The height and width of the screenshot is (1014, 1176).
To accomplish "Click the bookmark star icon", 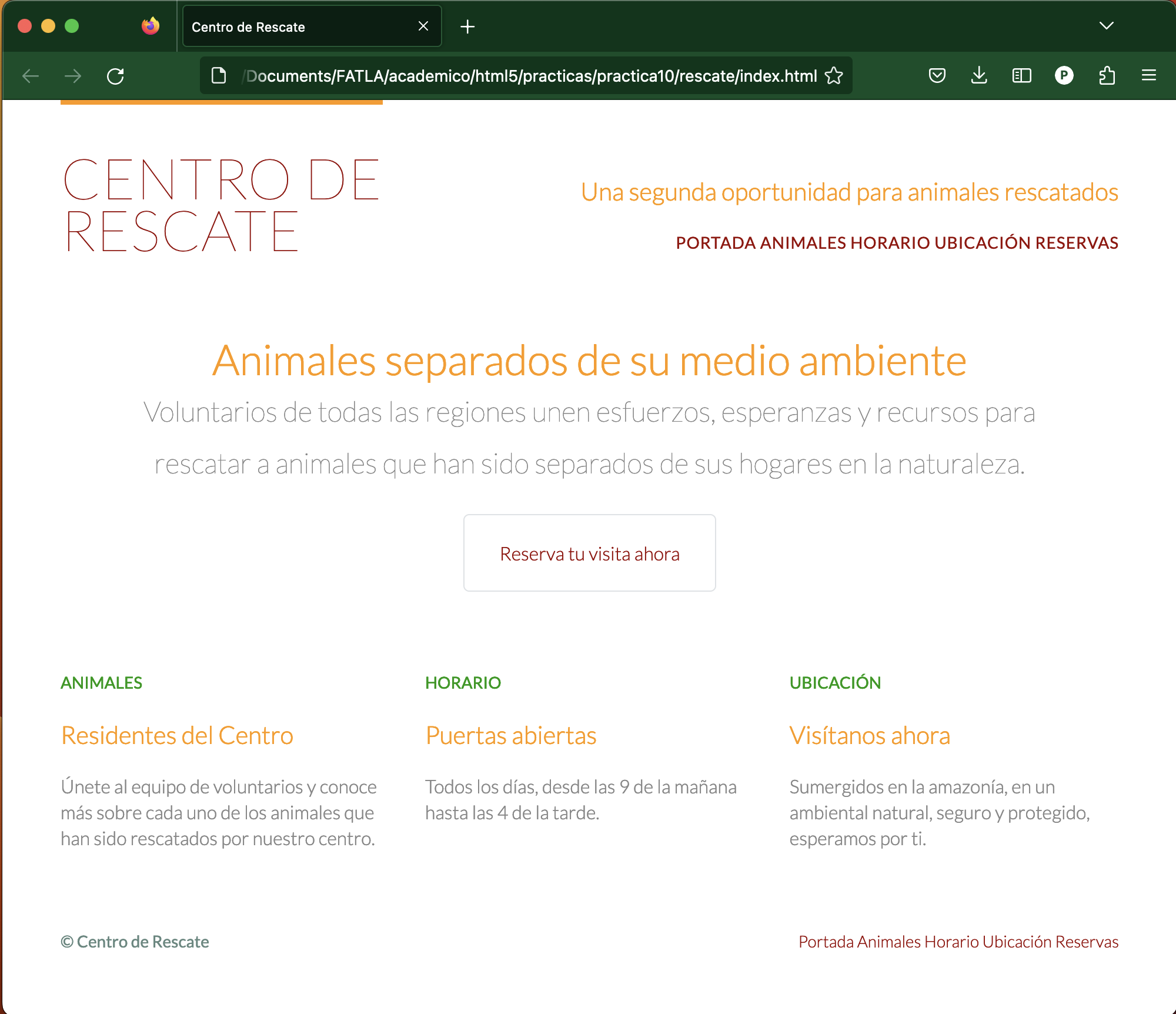I will click(834, 76).
